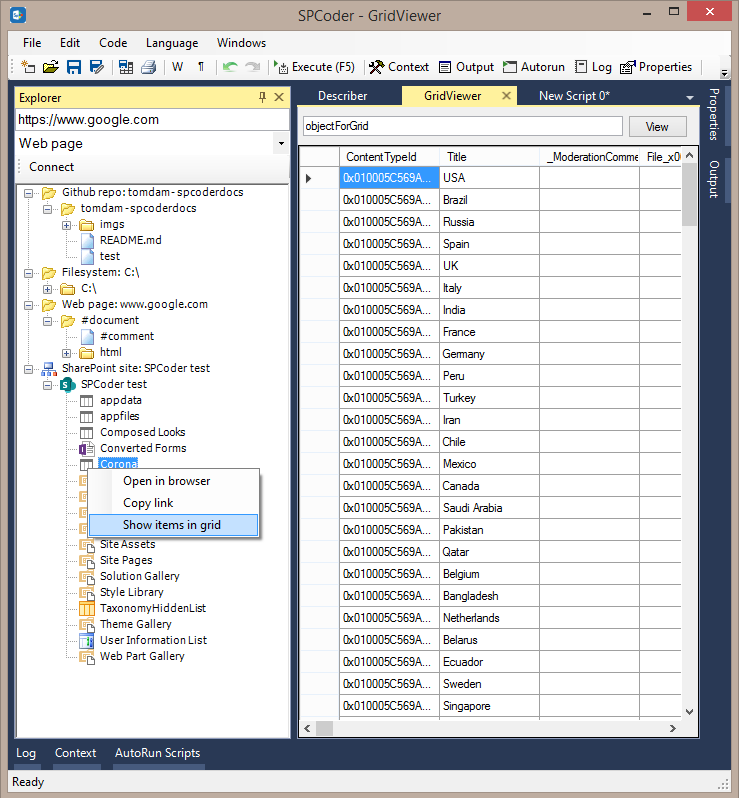Open the Autorun toolbar button
The image size is (739, 803).
534,67
